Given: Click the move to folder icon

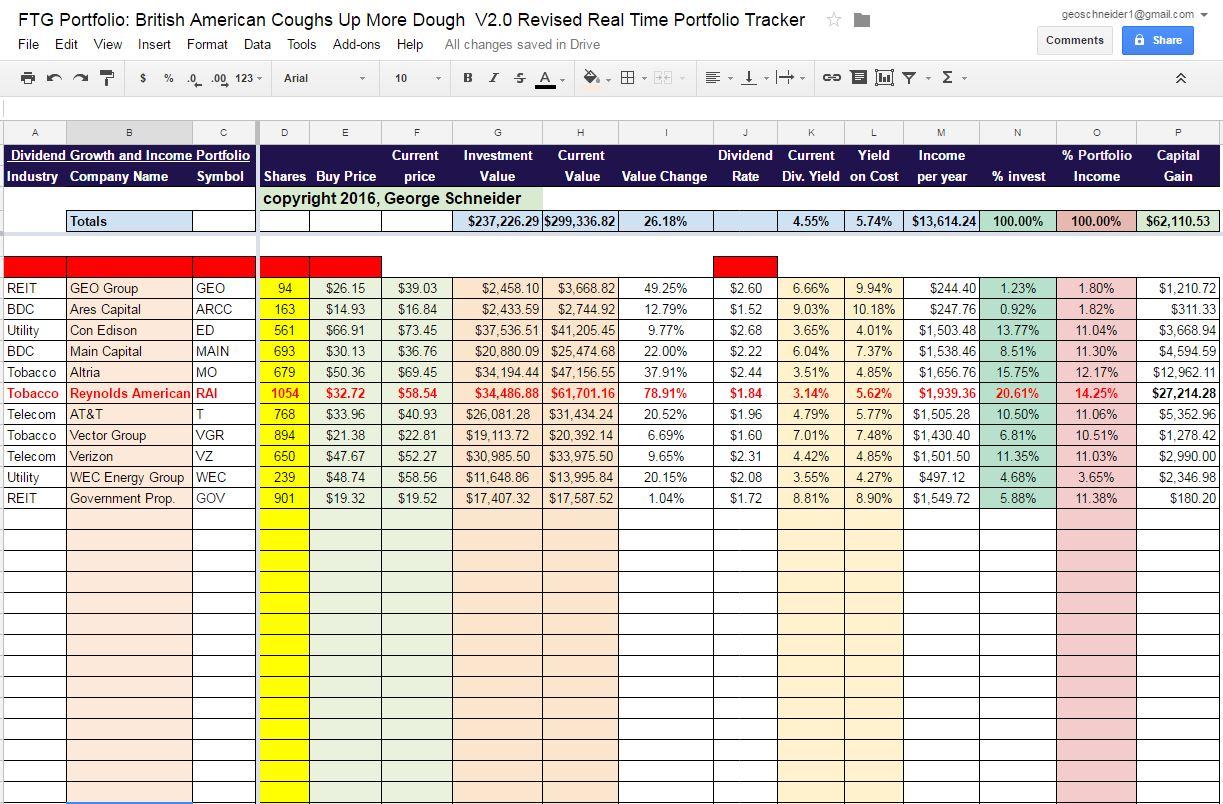Looking at the screenshot, I should pos(862,20).
